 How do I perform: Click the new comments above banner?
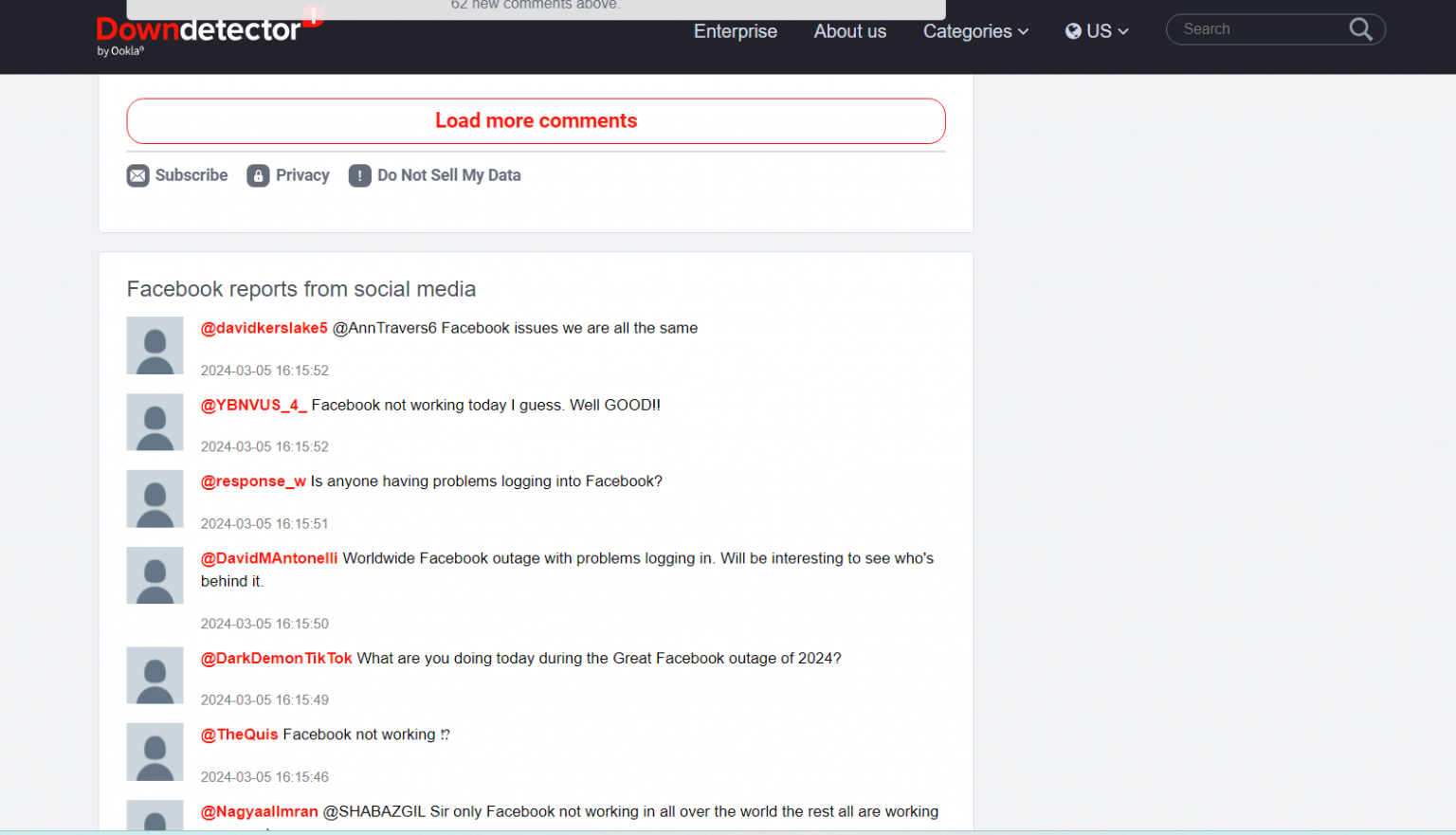click(x=536, y=8)
